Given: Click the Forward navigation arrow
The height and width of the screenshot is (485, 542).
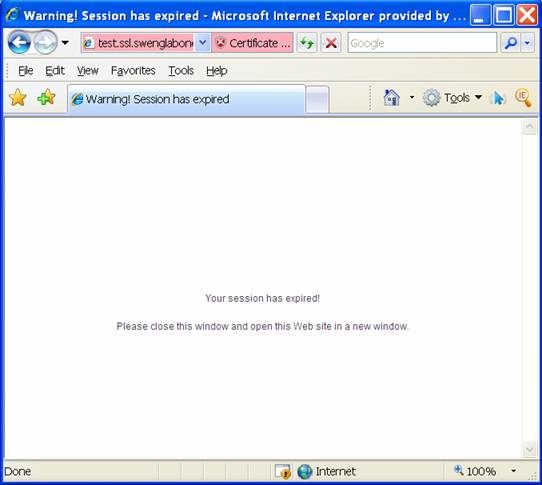Looking at the screenshot, I should click(45, 43).
